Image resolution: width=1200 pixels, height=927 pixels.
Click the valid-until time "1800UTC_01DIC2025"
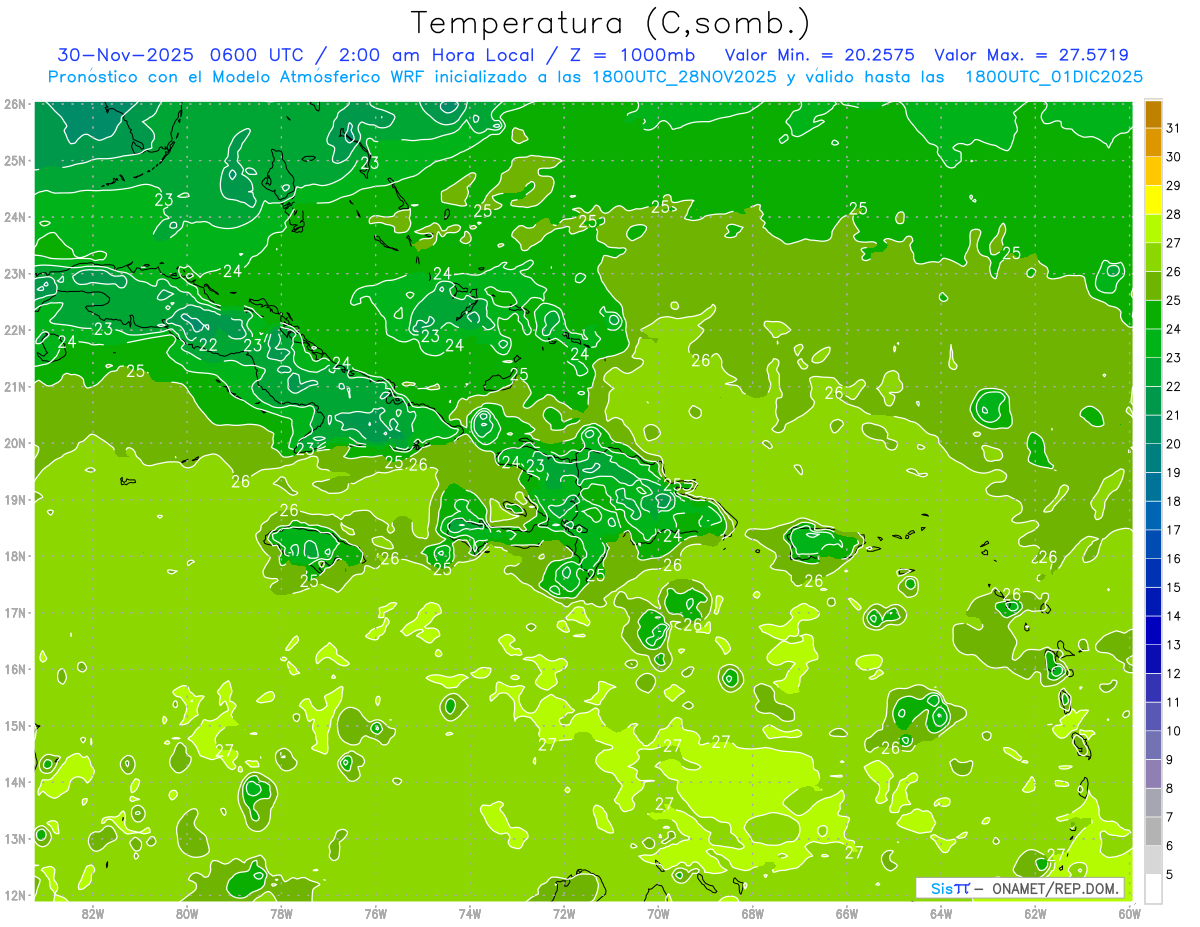(x=1054, y=77)
